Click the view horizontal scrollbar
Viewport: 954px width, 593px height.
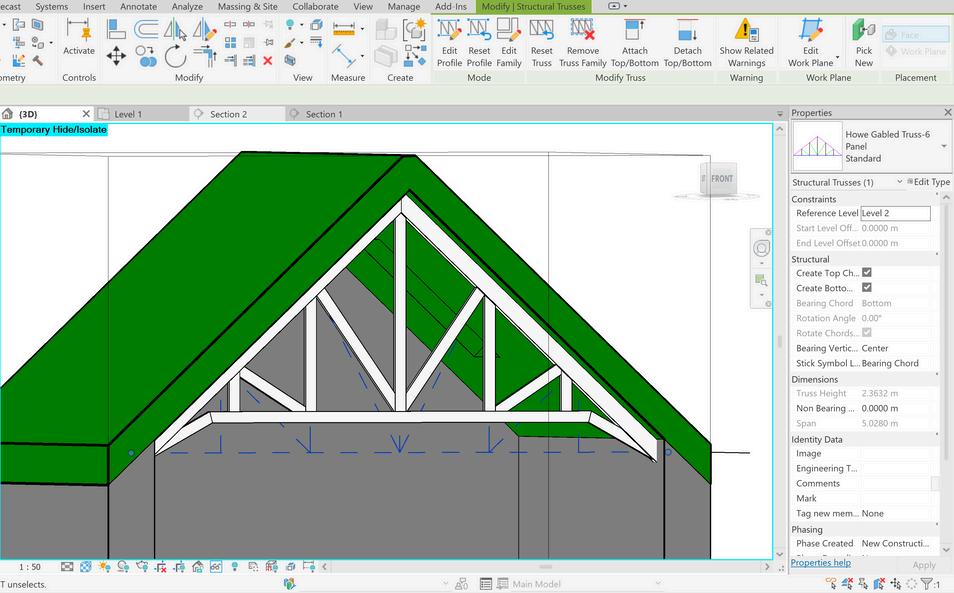[x=545, y=567]
